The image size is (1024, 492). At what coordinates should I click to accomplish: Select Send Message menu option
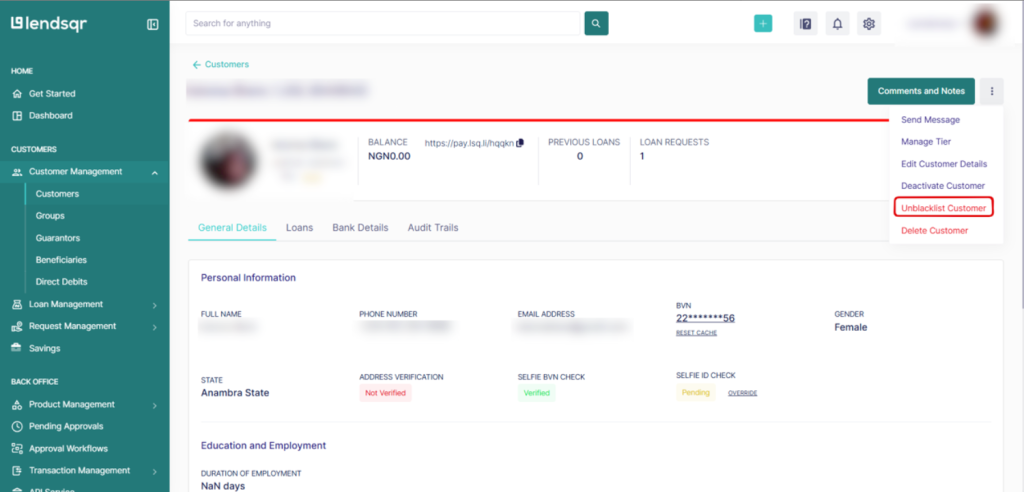coord(930,120)
